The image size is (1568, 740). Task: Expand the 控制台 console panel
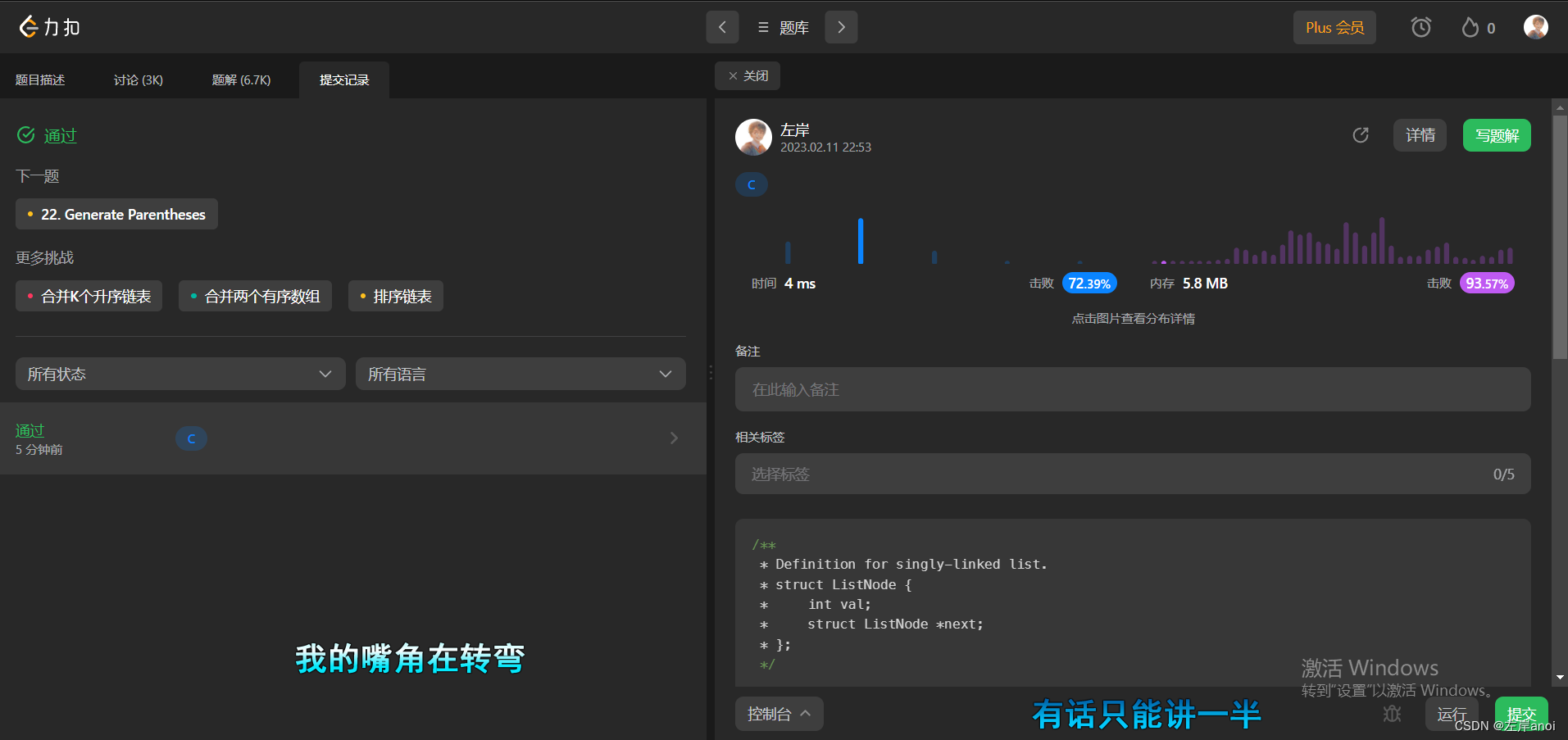click(779, 714)
